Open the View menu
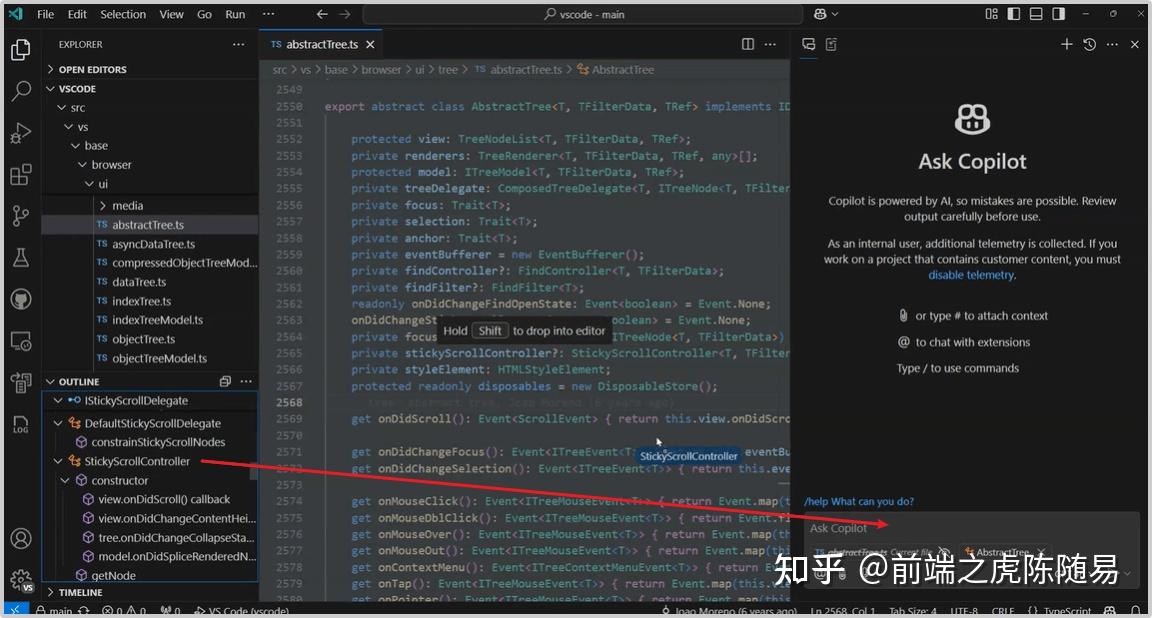1152x618 pixels. click(172, 14)
